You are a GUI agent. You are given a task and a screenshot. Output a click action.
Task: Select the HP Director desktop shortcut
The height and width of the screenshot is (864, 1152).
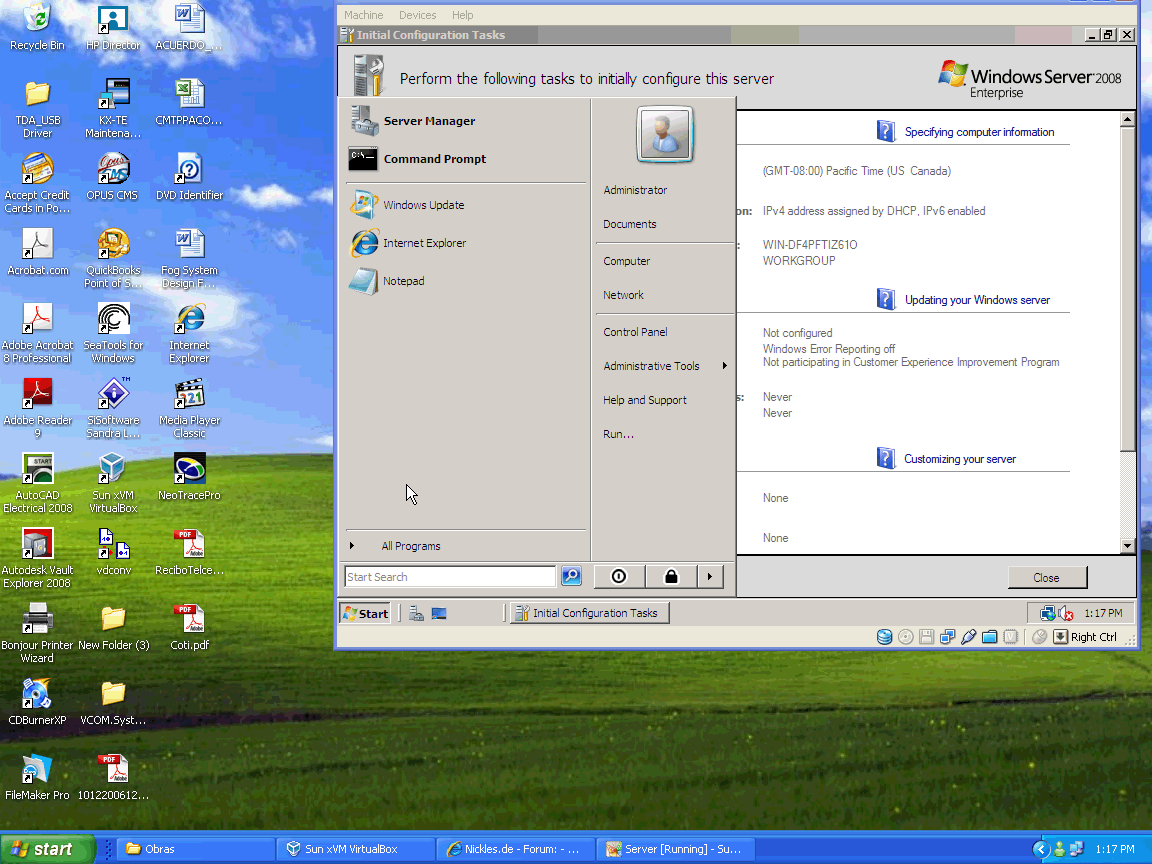(113, 28)
